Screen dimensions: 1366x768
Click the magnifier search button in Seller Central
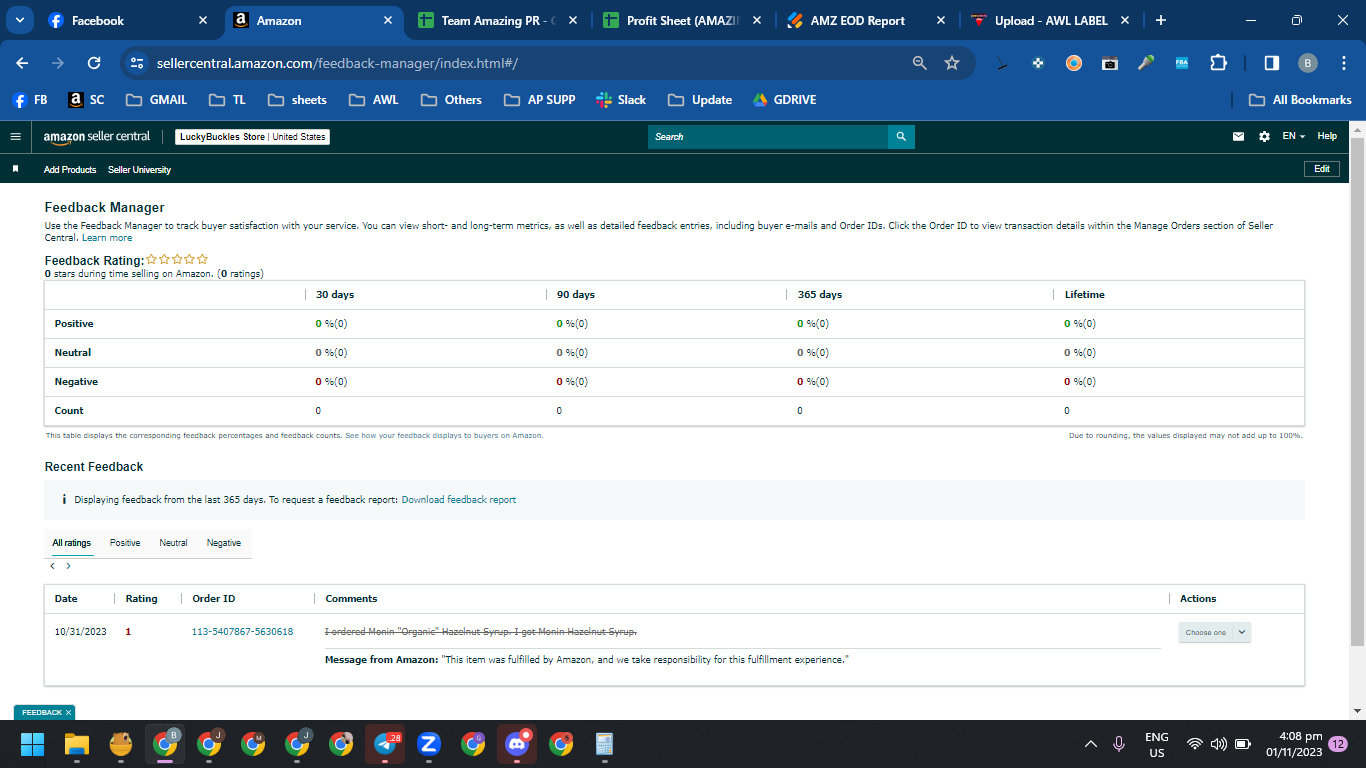901,137
